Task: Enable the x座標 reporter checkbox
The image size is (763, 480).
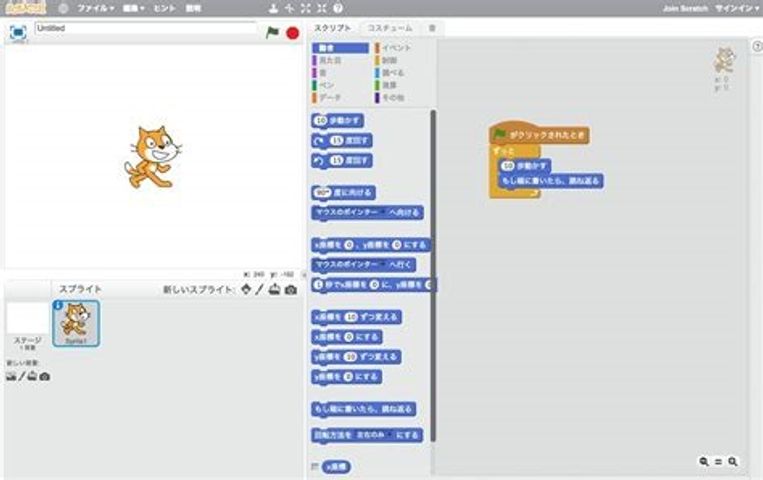Action: (x=314, y=467)
